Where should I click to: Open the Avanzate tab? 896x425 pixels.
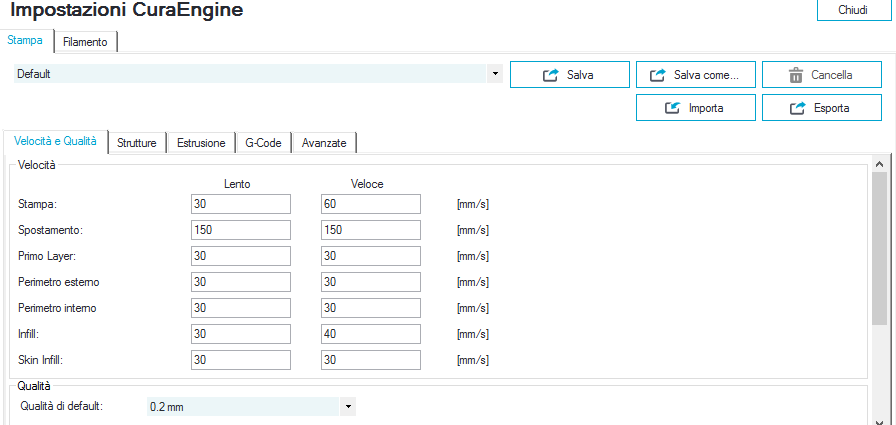point(324,143)
